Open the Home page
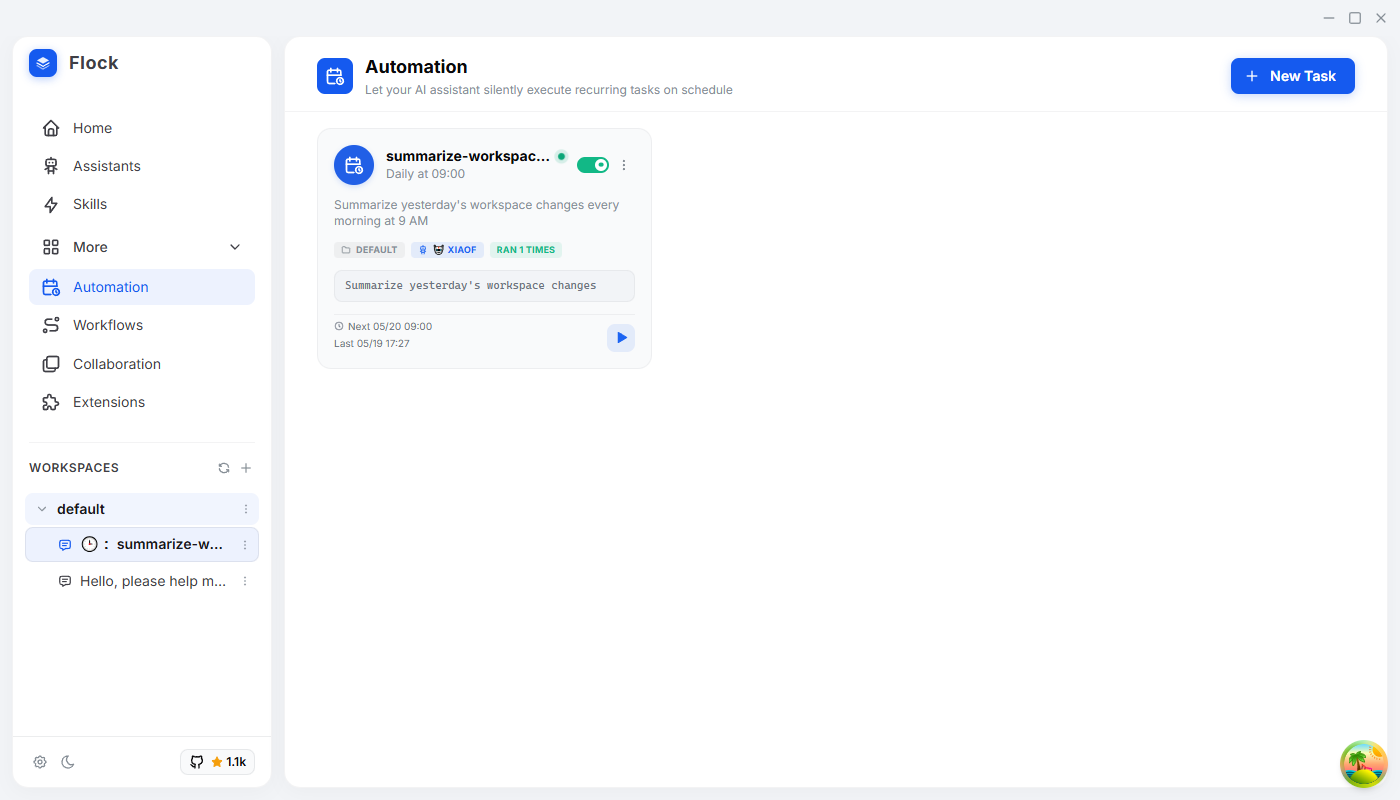 pos(142,128)
